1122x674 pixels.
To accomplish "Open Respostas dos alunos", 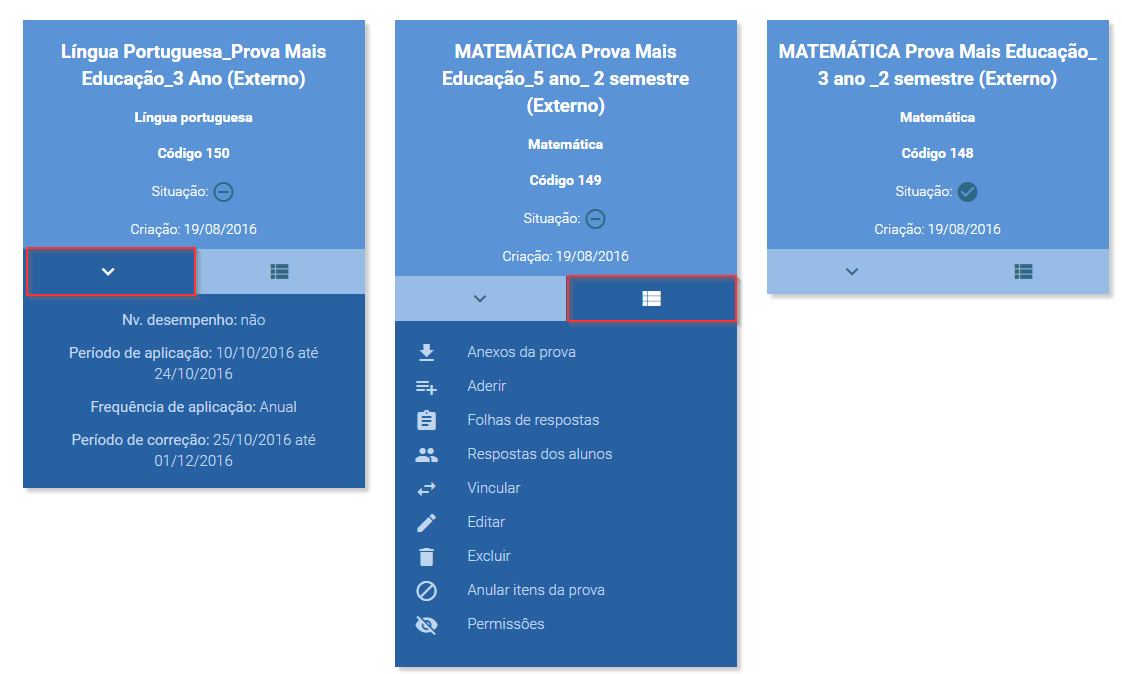I will click(x=540, y=454).
